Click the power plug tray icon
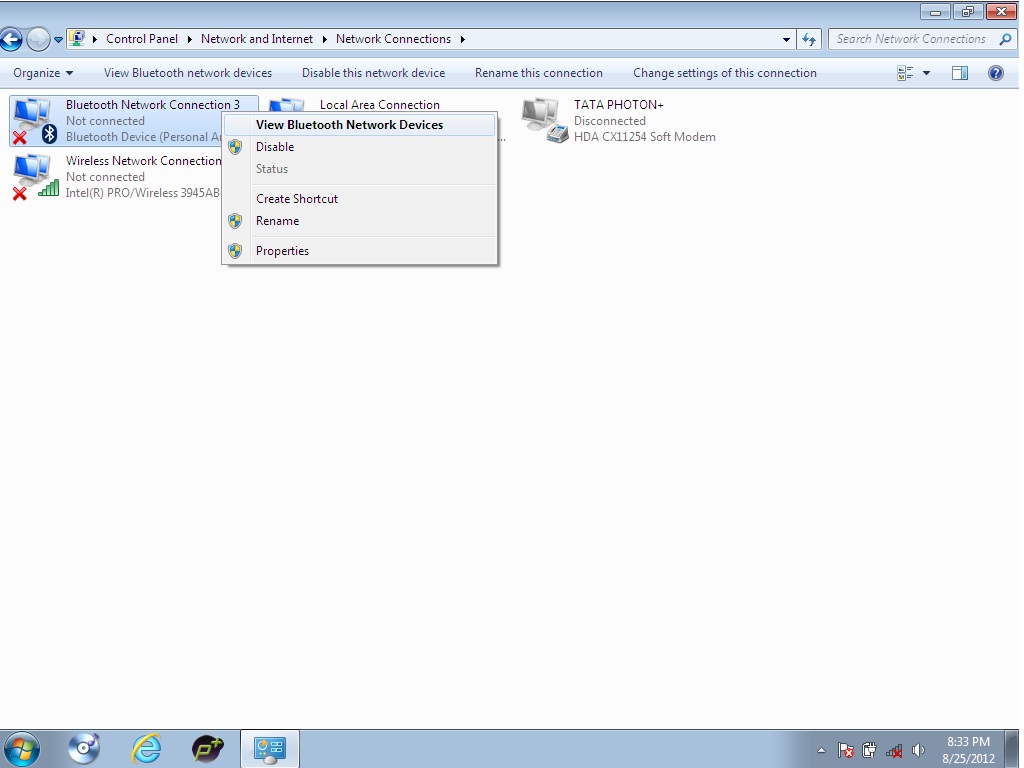Image resolution: width=1024 pixels, height=768 pixels. pyautogui.click(x=869, y=750)
